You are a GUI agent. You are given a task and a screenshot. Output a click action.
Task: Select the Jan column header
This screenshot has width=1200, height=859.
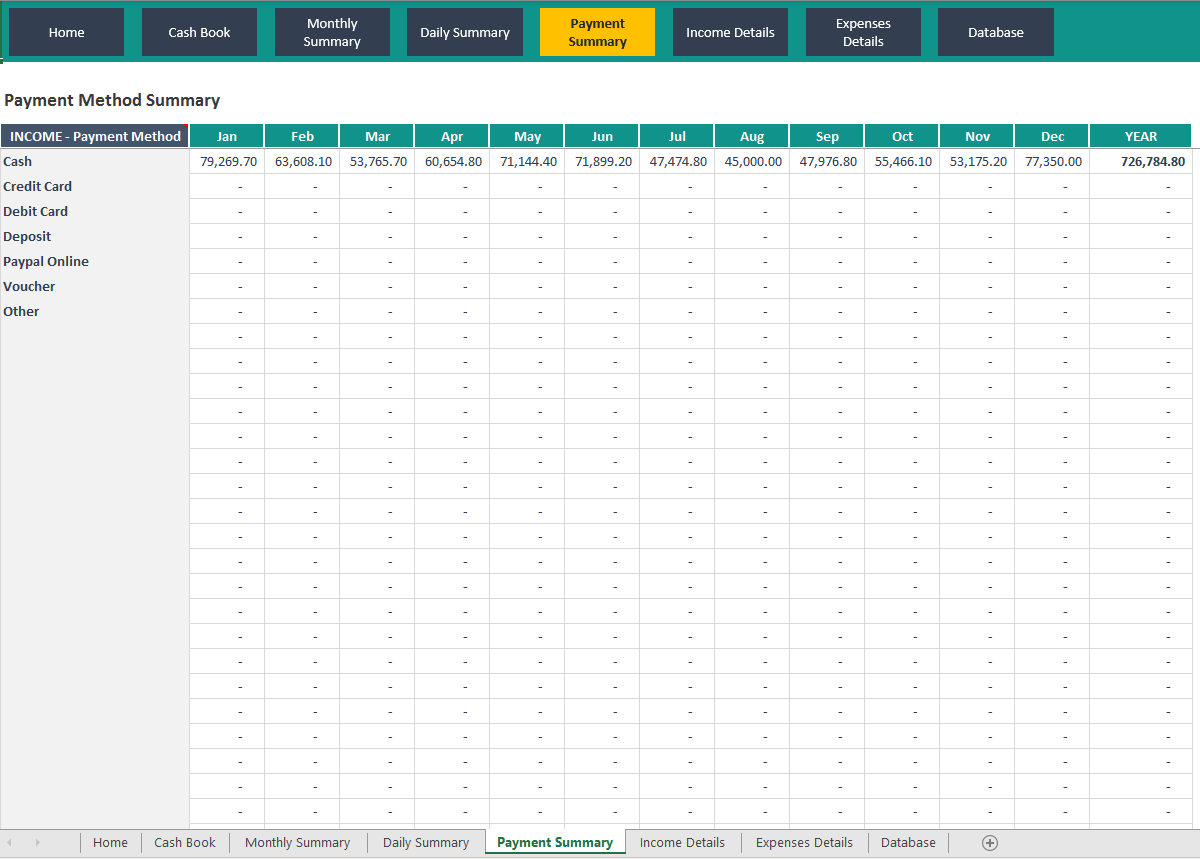coord(227,136)
